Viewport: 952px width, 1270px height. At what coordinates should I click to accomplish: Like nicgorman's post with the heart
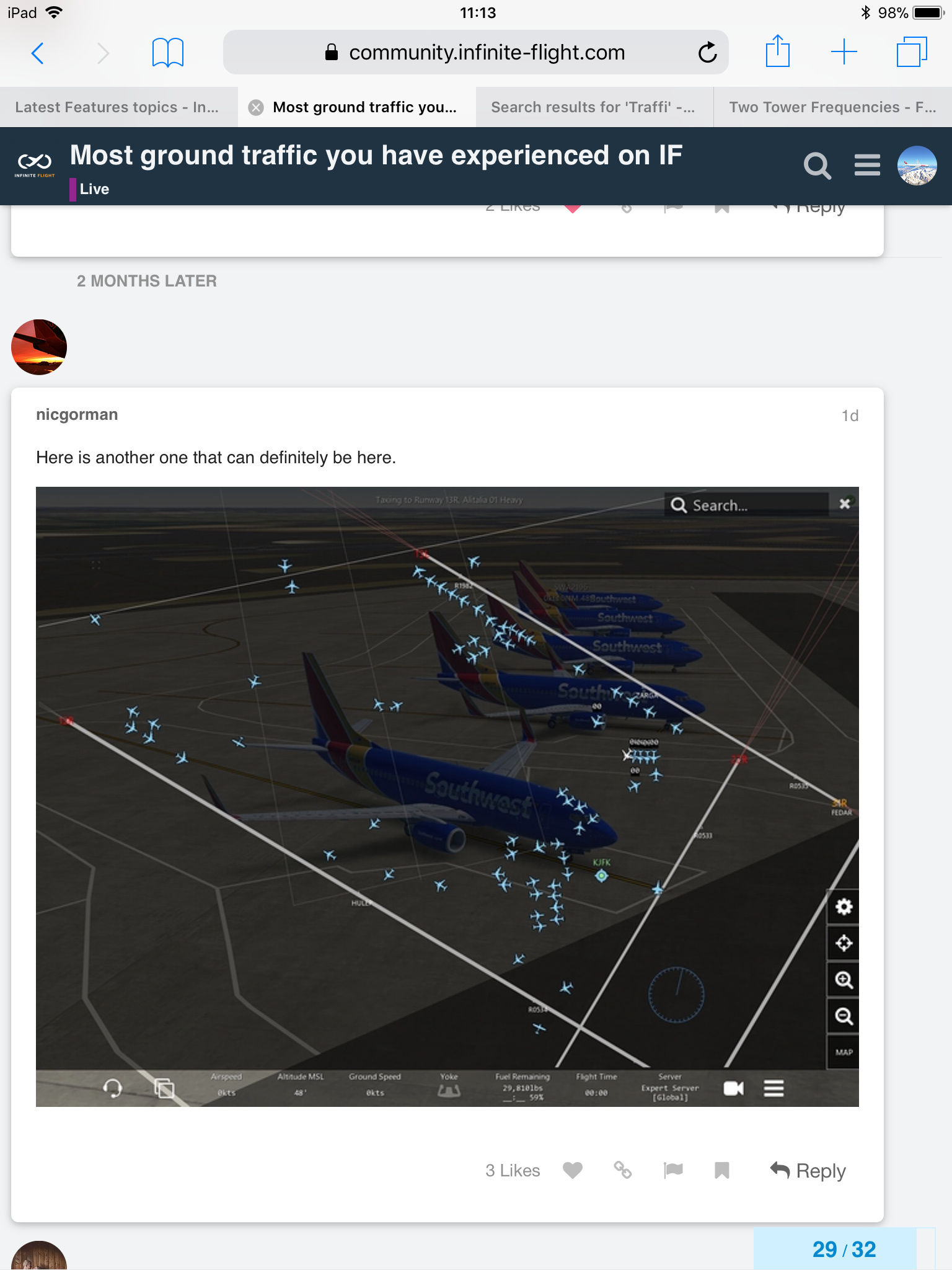click(573, 1170)
